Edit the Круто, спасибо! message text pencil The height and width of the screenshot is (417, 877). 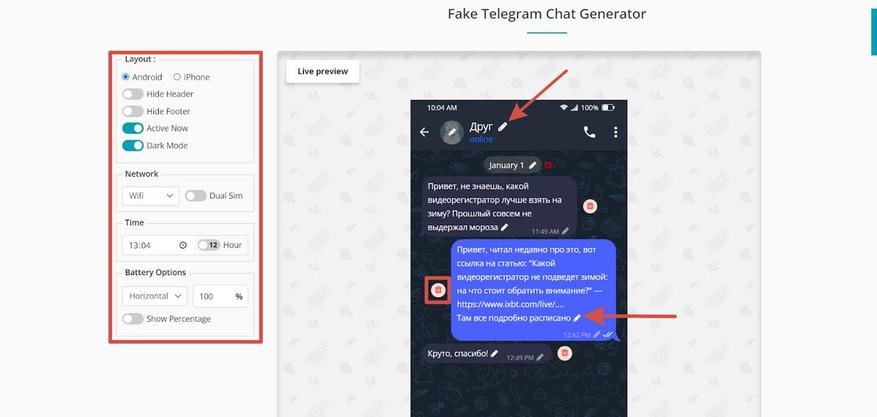coord(494,353)
